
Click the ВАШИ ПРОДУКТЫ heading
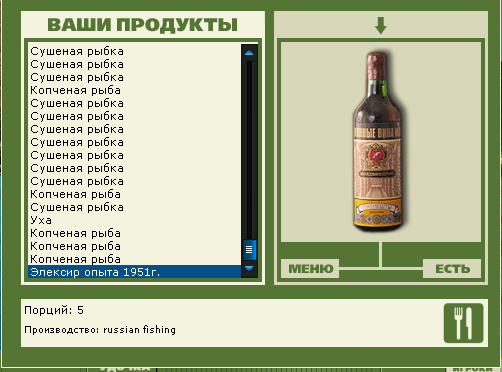click(x=143, y=25)
